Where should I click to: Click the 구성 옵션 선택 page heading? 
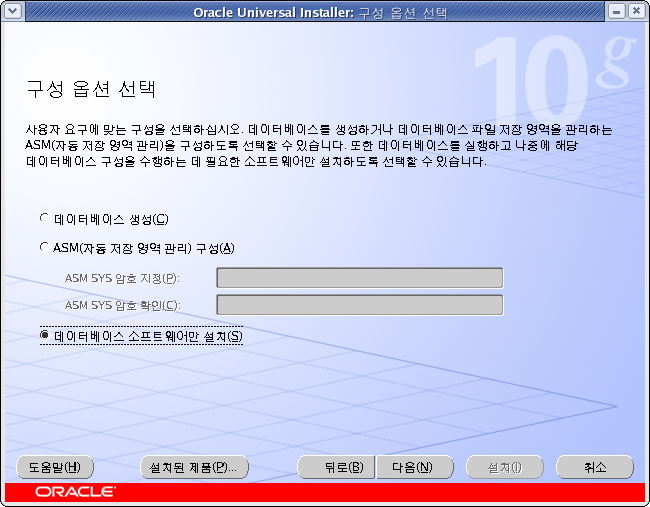(91, 88)
